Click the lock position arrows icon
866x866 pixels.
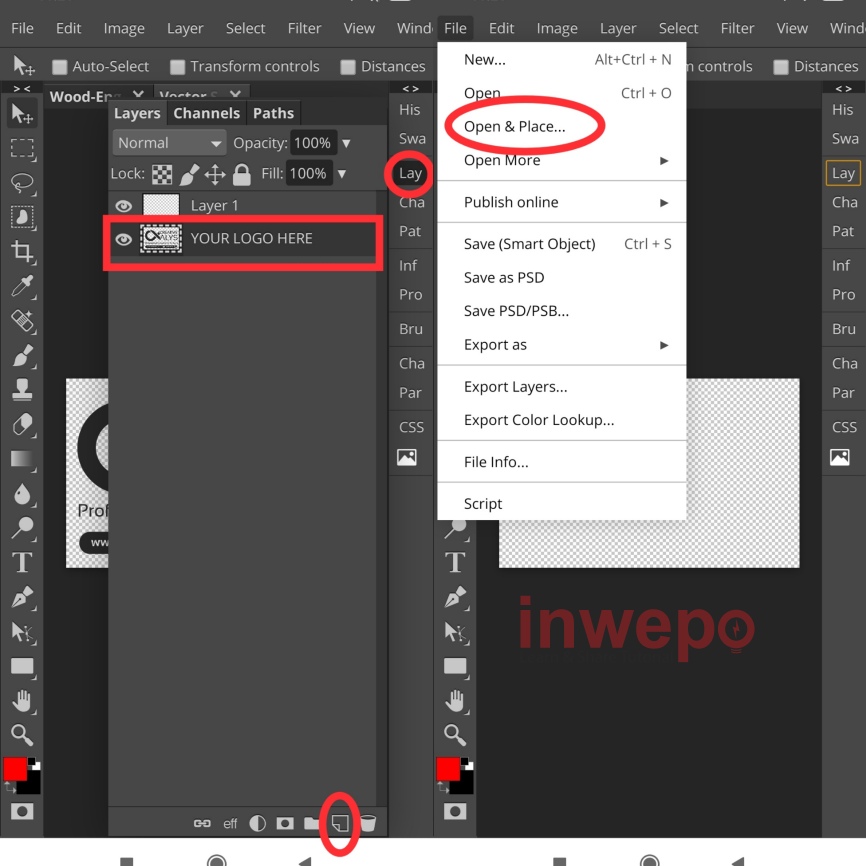(x=215, y=175)
